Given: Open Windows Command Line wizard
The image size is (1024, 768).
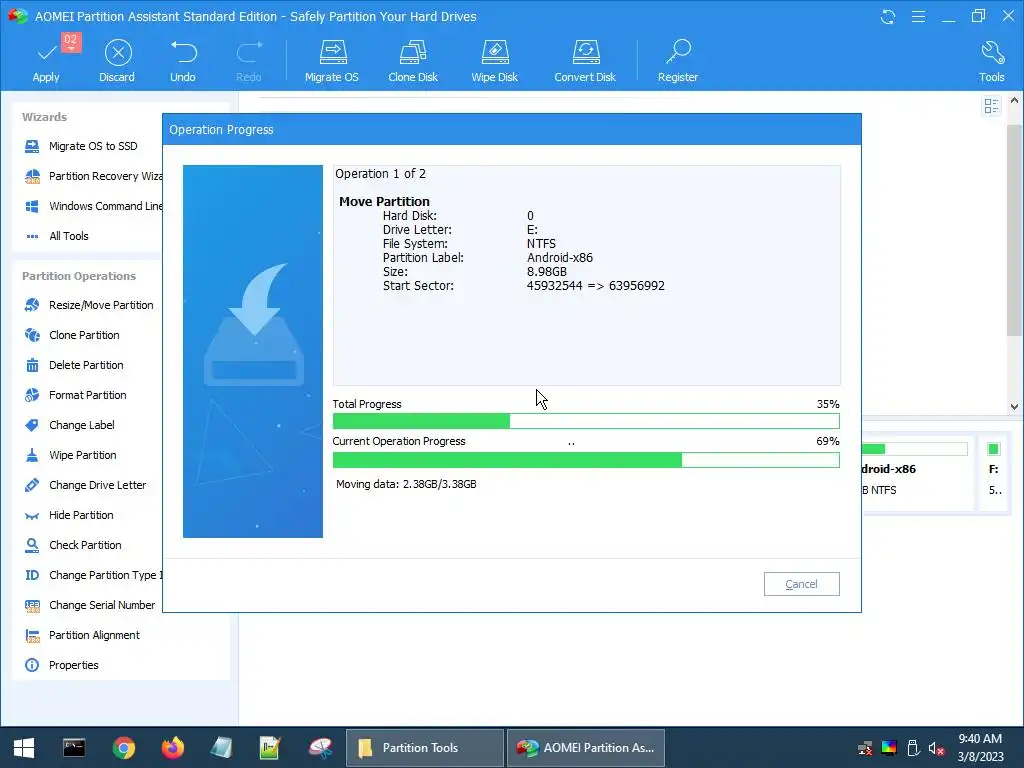Looking at the screenshot, I should coord(92,206).
